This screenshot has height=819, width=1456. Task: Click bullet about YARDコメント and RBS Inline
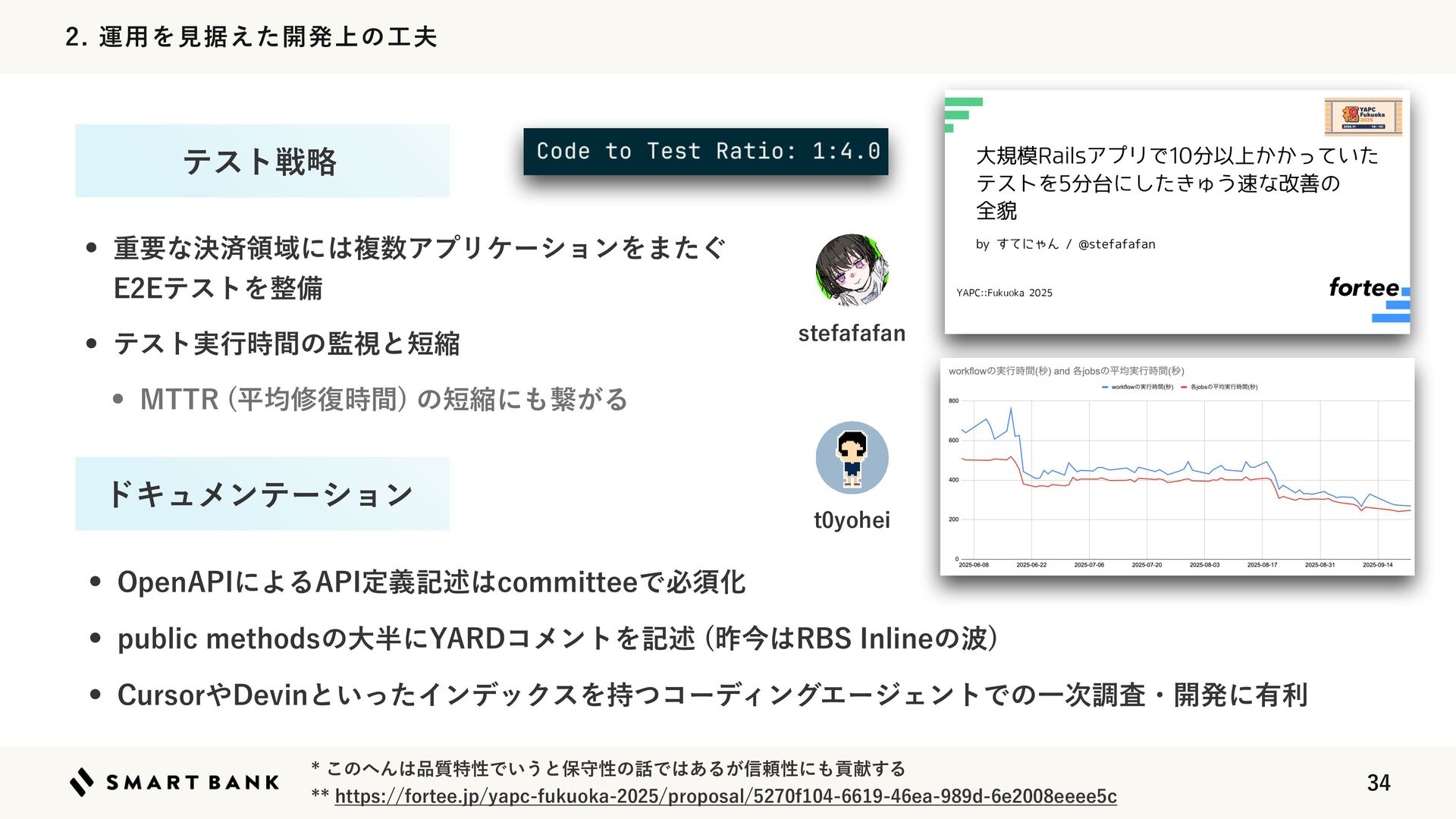(x=557, y=639)
